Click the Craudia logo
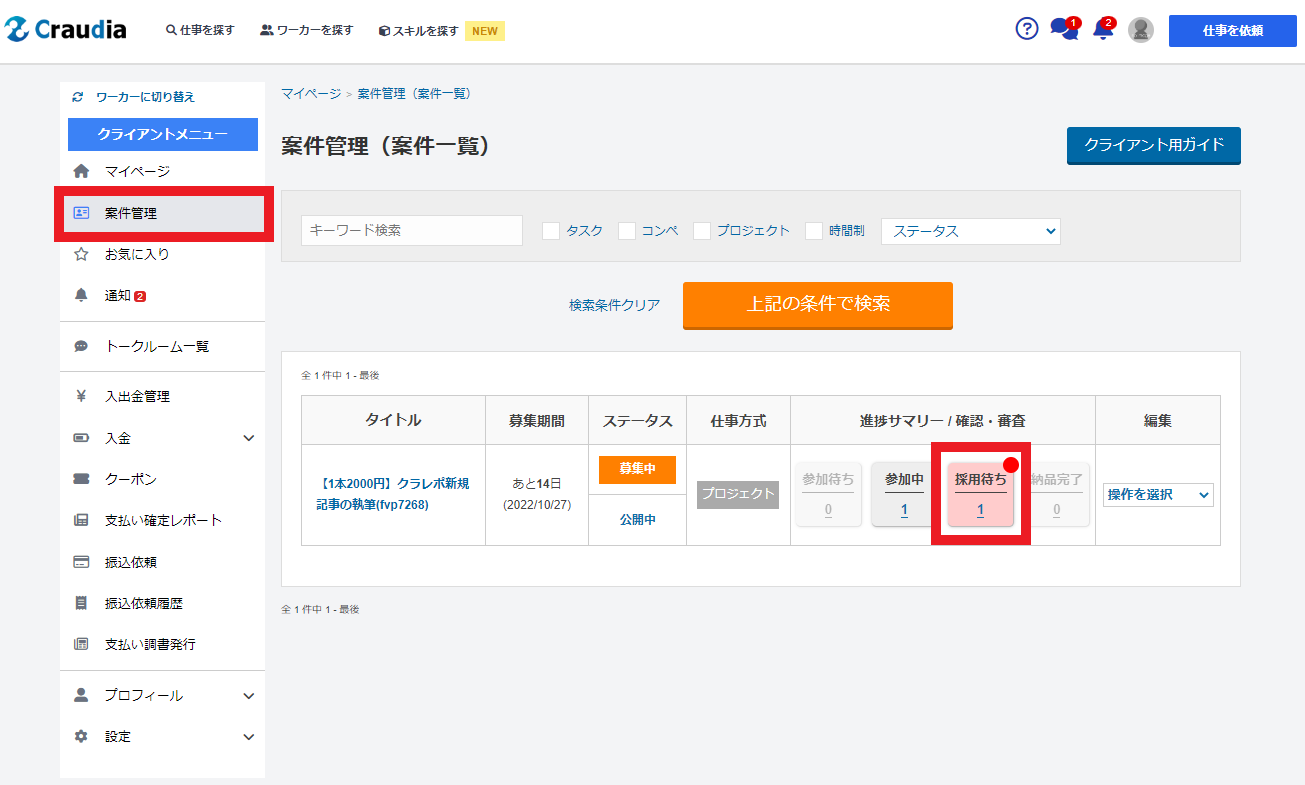This screenshot has width=1305, height=785. click(x=66, y=30)
